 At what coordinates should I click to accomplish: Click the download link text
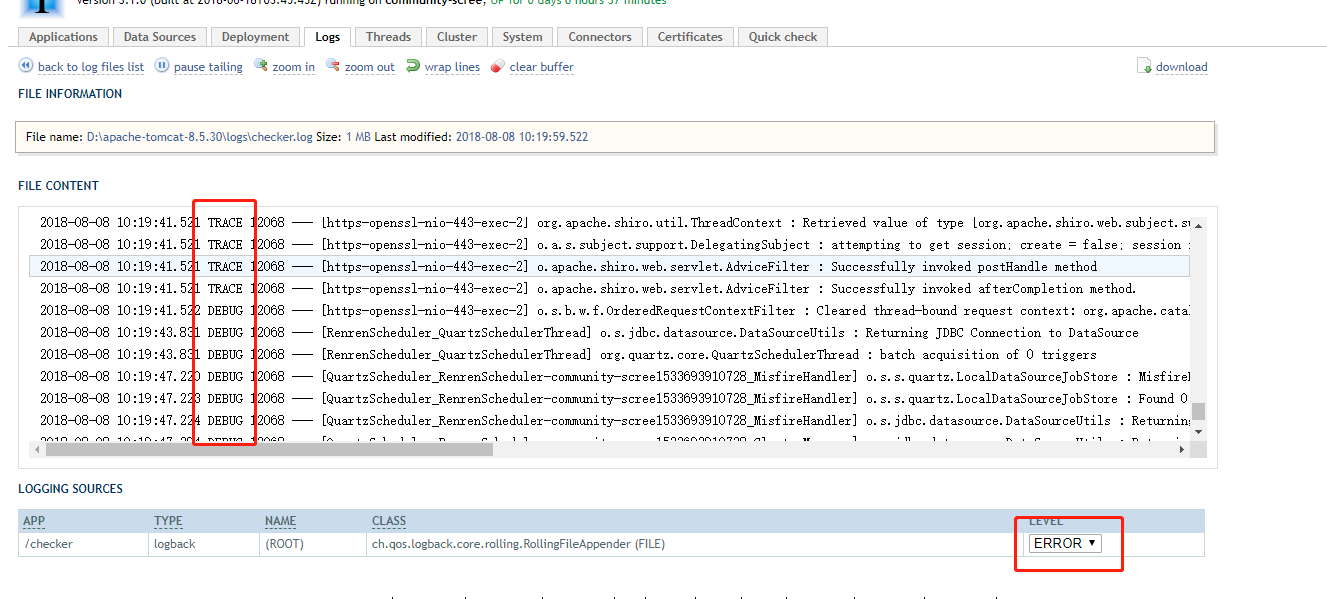point(1182,67)
